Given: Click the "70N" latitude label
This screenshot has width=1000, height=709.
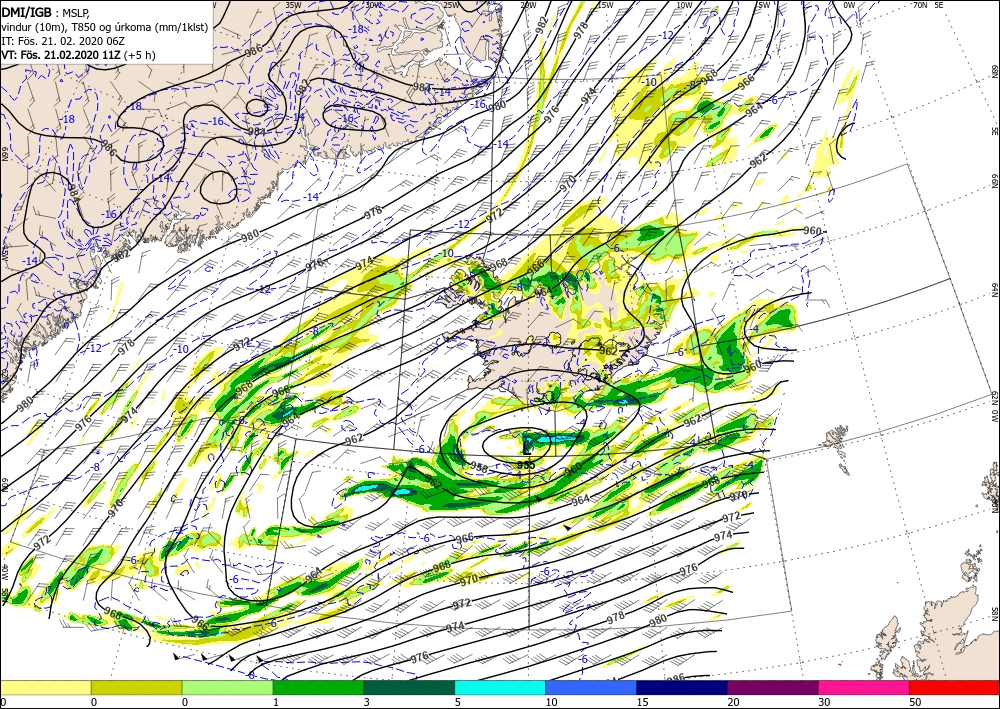Looking at the screenshot, I should [920, 4].
